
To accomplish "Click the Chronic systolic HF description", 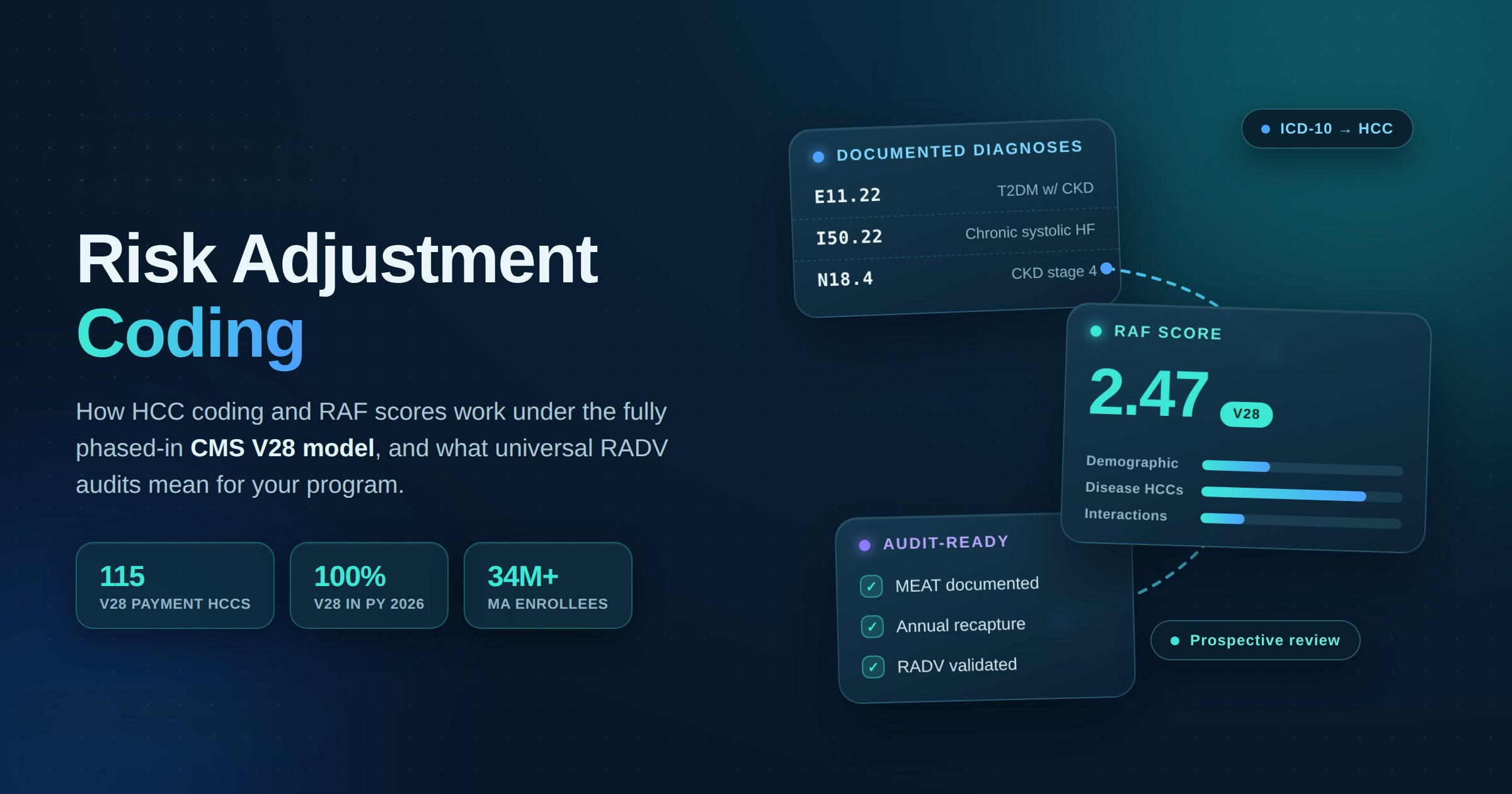I will (x=1030, y=231).
